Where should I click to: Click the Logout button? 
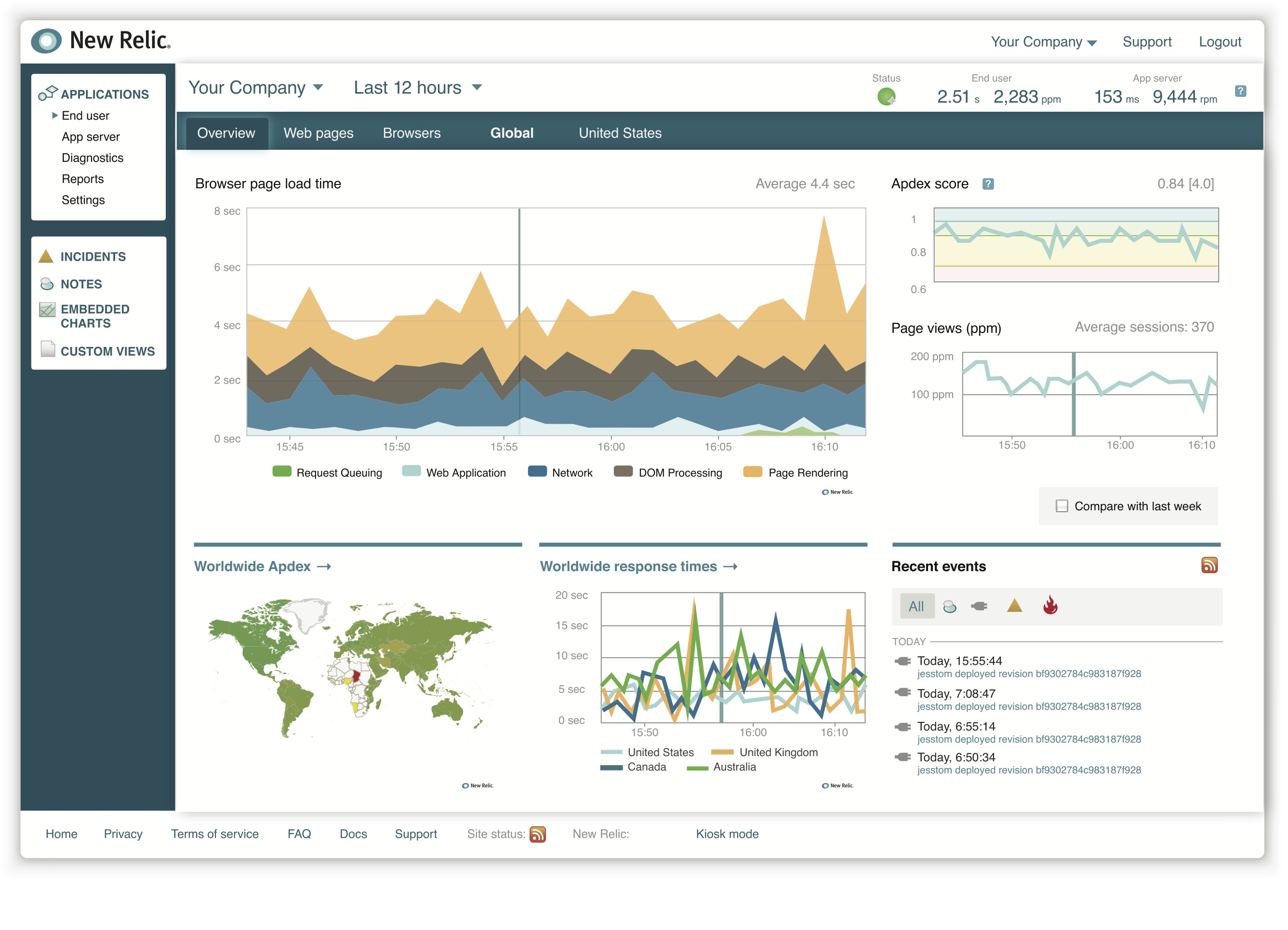[1220, 41]
